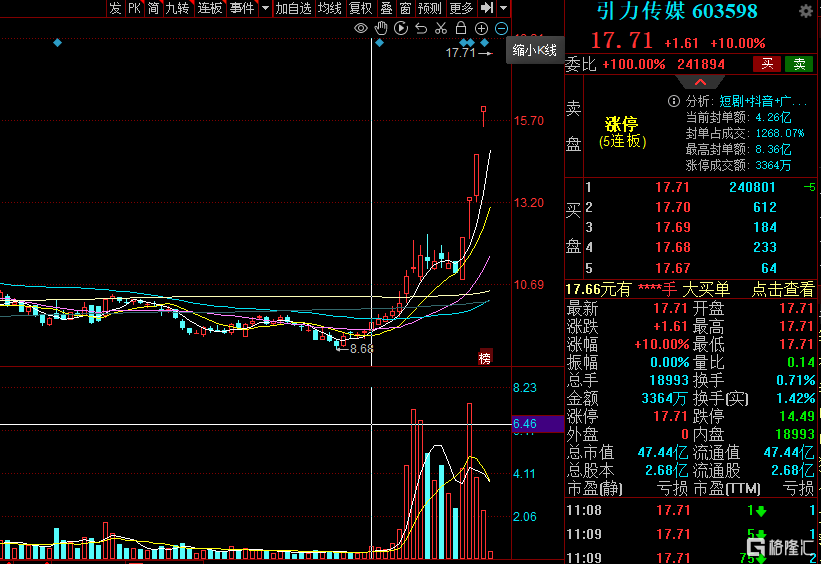Enable the 九转 indicator
The width and height of the screenshot is (821, 564).
(177, 8)
